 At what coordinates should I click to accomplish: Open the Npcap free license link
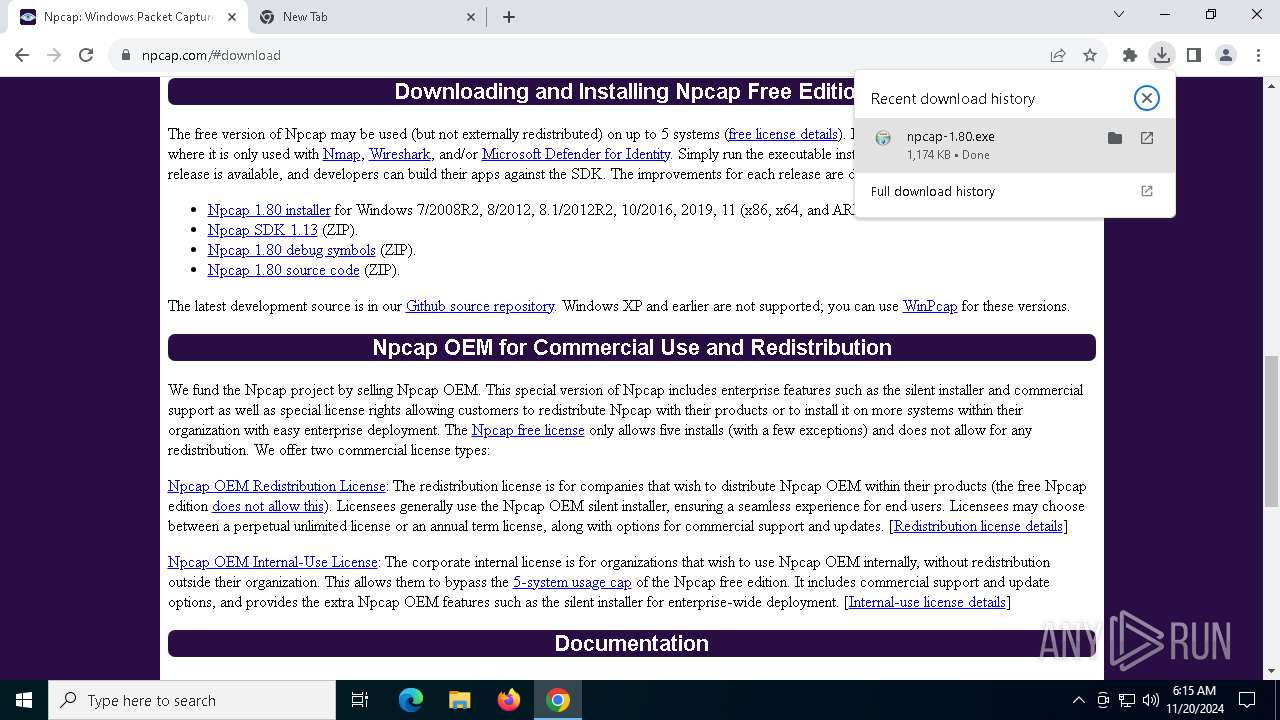(528, 430)
